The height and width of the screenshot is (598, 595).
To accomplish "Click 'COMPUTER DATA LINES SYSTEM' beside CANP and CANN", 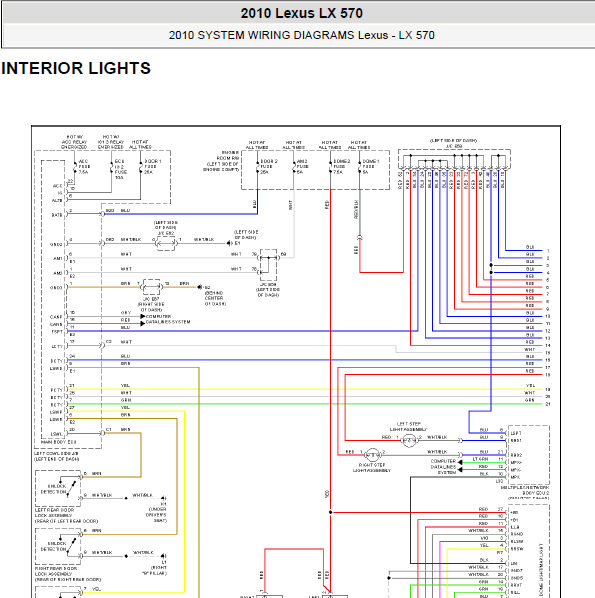I will coord(168,319).
